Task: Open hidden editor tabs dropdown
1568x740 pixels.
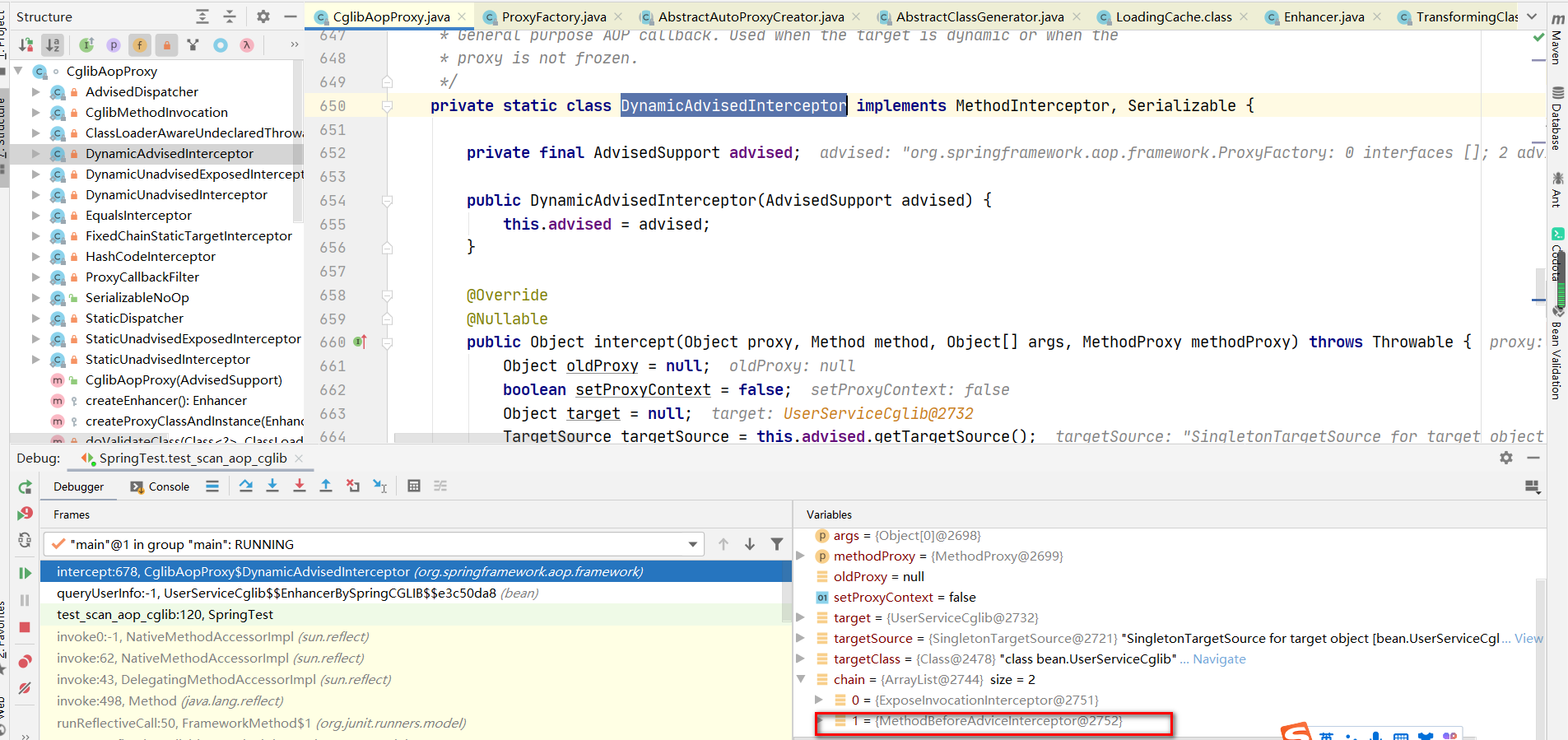Action: pyautogui.click(x=1532, y=16)
